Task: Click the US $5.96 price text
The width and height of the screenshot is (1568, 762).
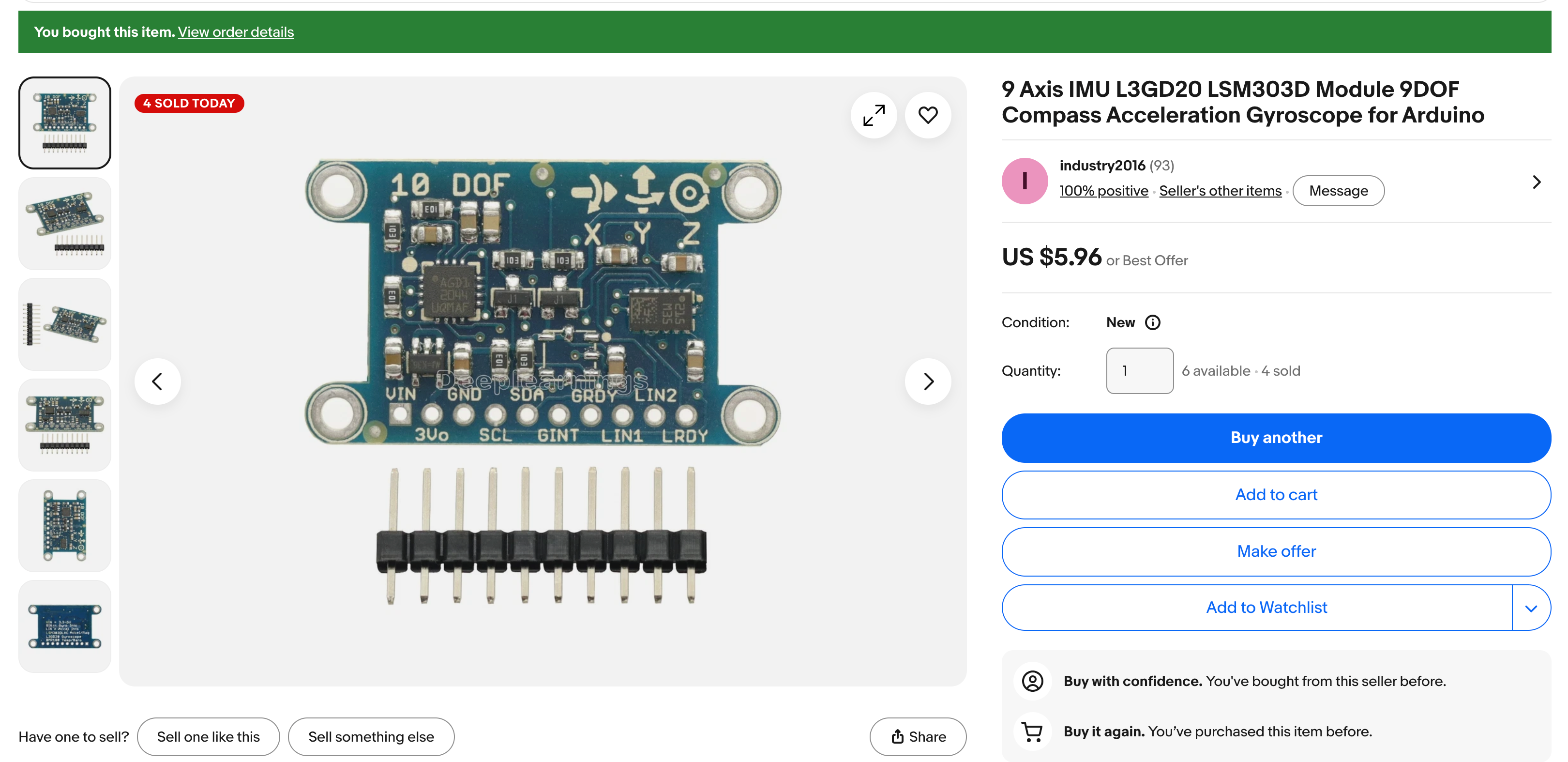Action: [x=1051, y=257]
